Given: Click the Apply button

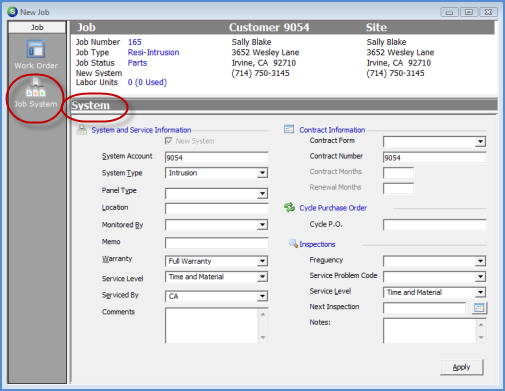Looking at the screenshot, I should point(461,367).
